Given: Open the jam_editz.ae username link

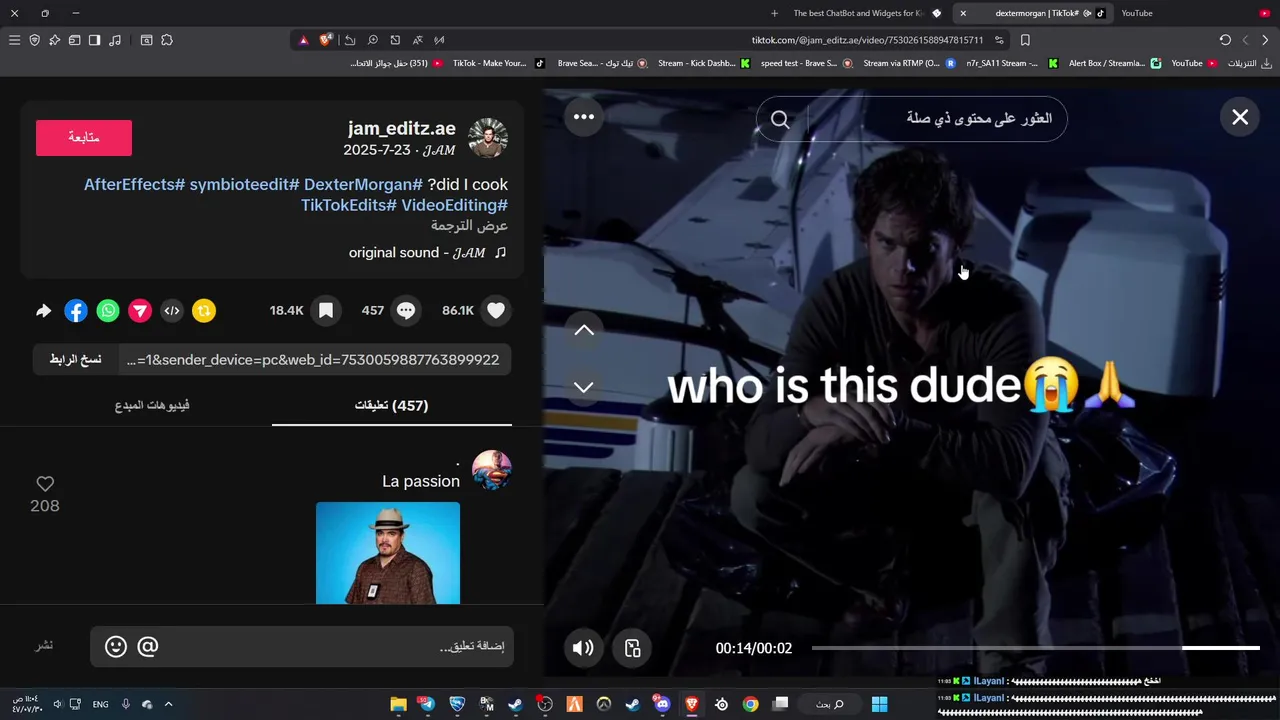Looking at the screenshot, I should tap(402, 128).
